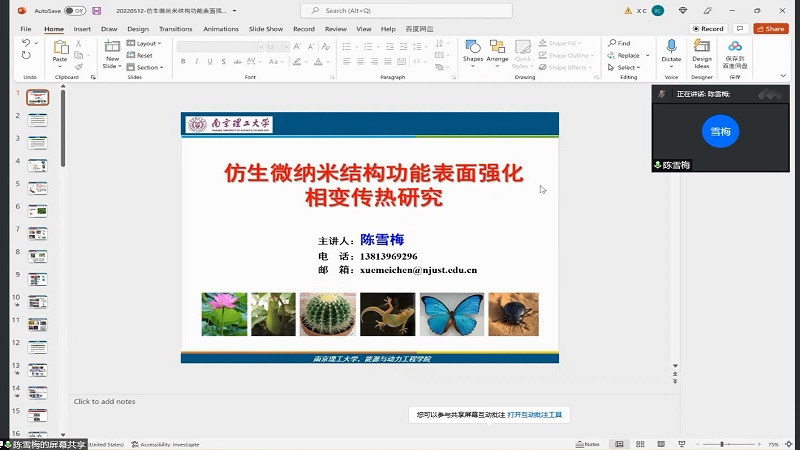Click Accessibility: Investigate in status bar
The width and height of the screenshot is (800, 450).
click(165, 444)
